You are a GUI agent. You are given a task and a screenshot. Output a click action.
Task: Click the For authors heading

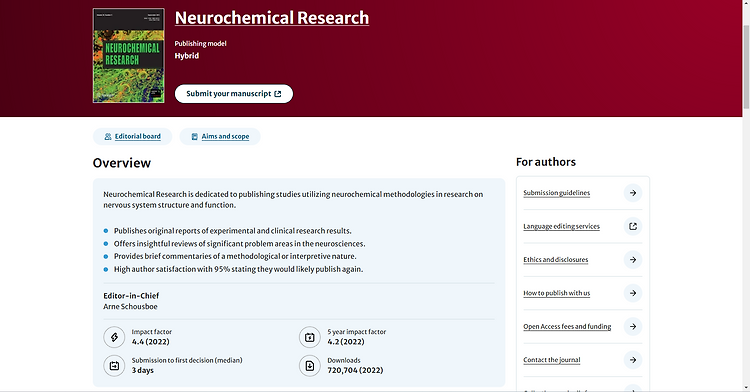coord(546,162)
